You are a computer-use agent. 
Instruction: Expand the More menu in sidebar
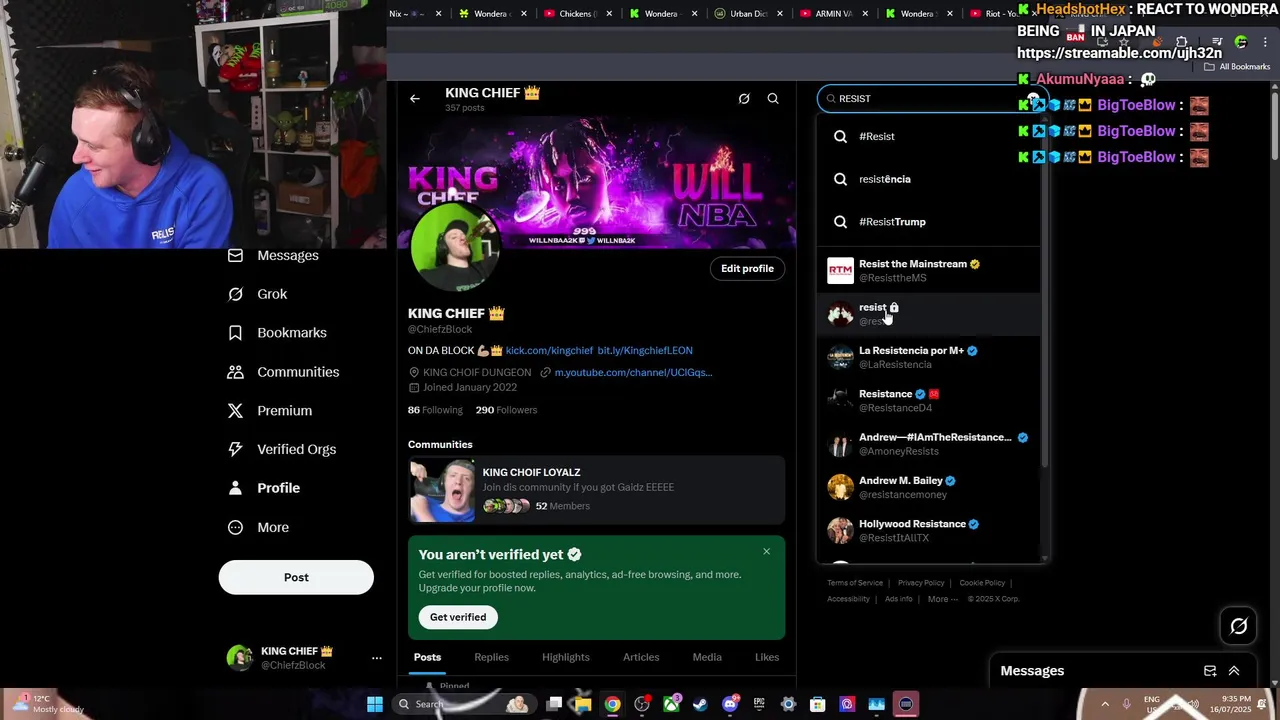258,527
